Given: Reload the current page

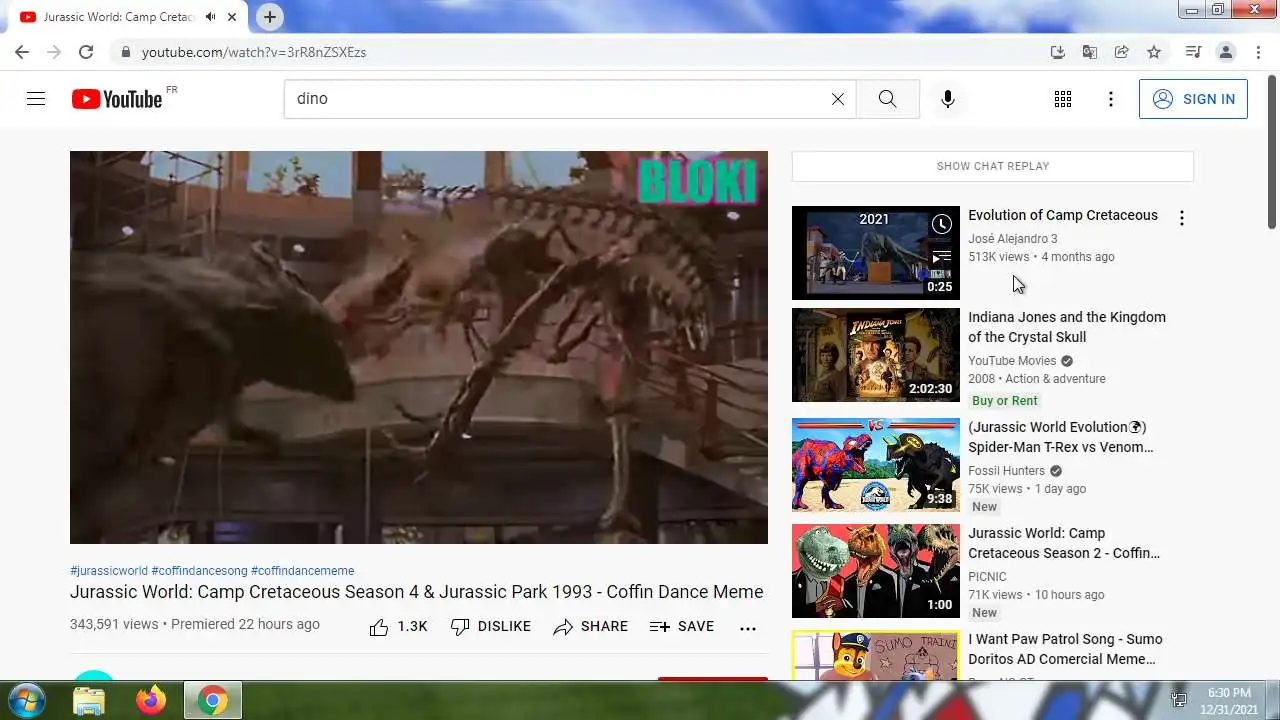Looking at the screenshot, I should pos(86,52).
